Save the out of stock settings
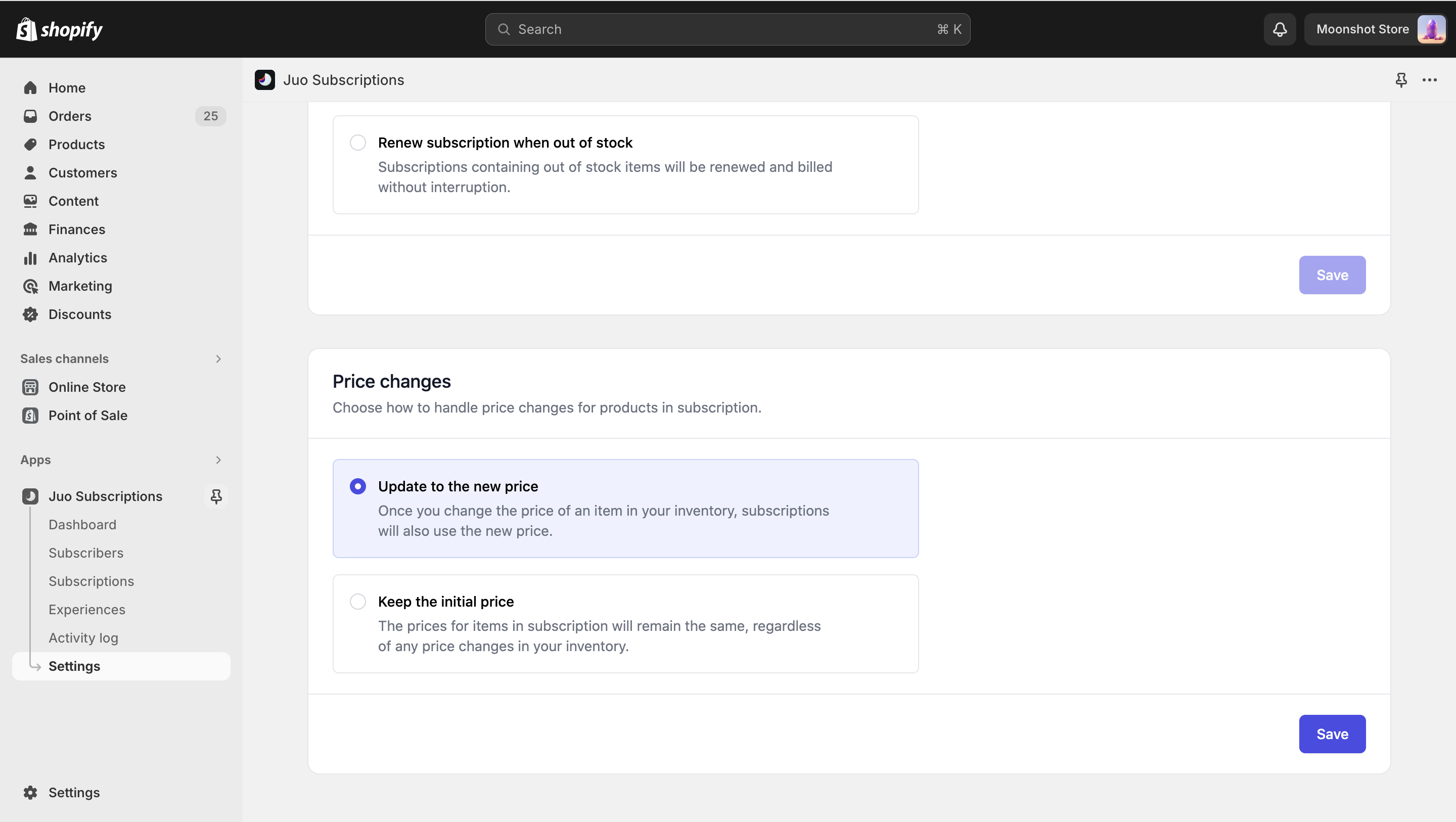The width and height of the screenshot is (1456, 822). (x=1332, y=275)
